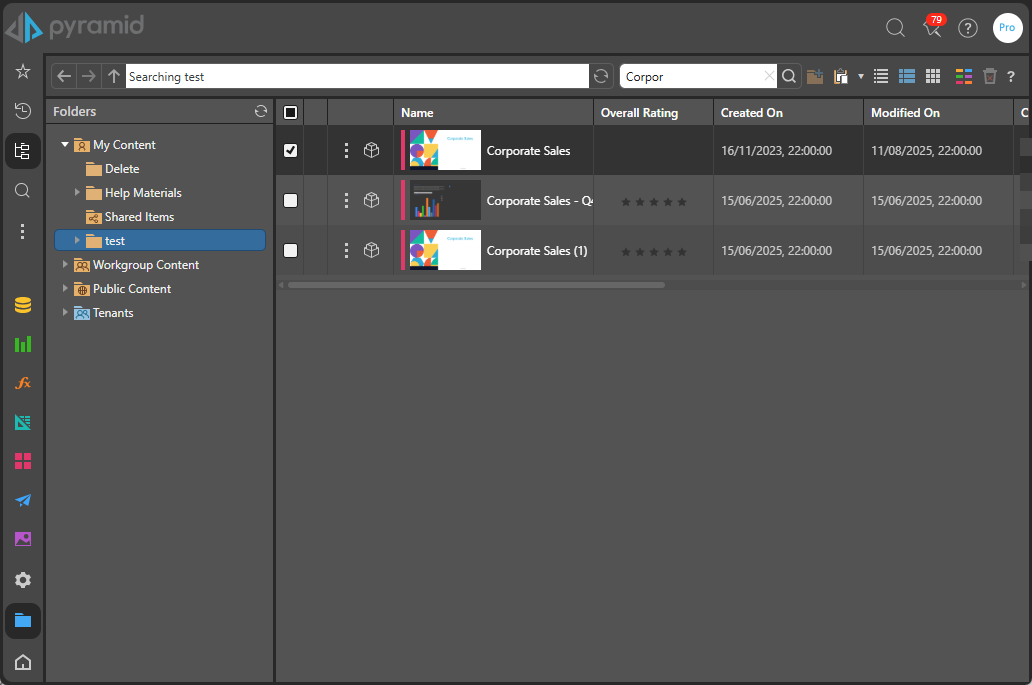
Task: Check the Corporate Sales (1) checkbox
Action: coord(290,251)
